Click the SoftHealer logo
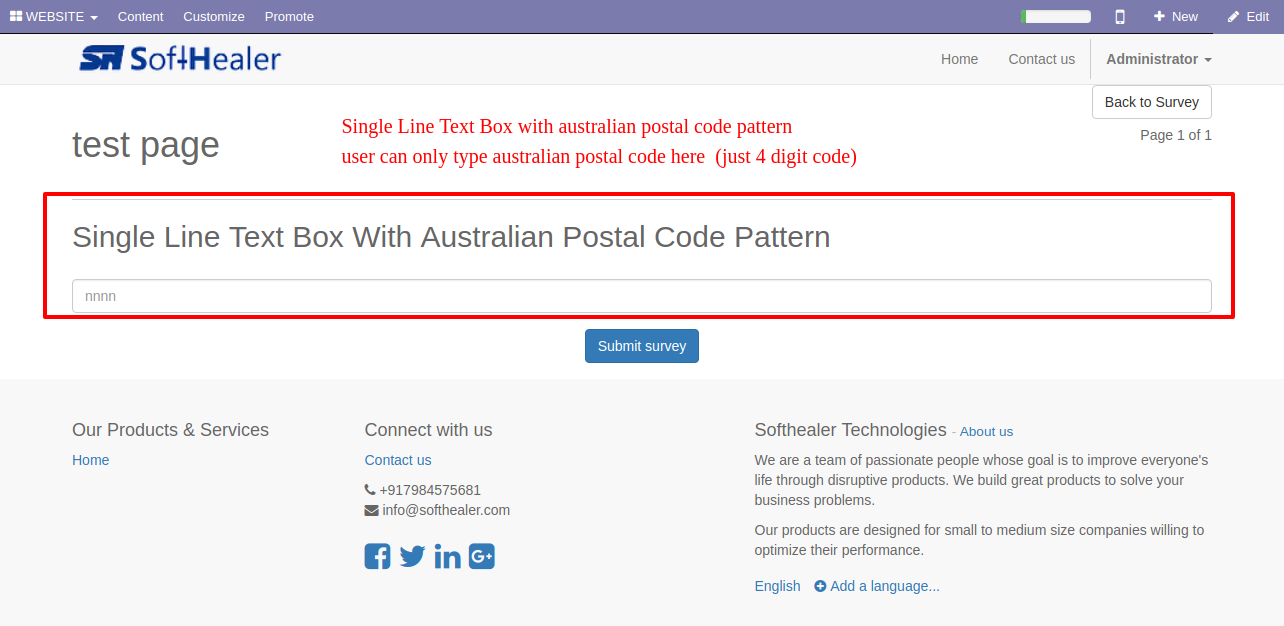This screenshot has width=1284, height=626. coord(180,59)
